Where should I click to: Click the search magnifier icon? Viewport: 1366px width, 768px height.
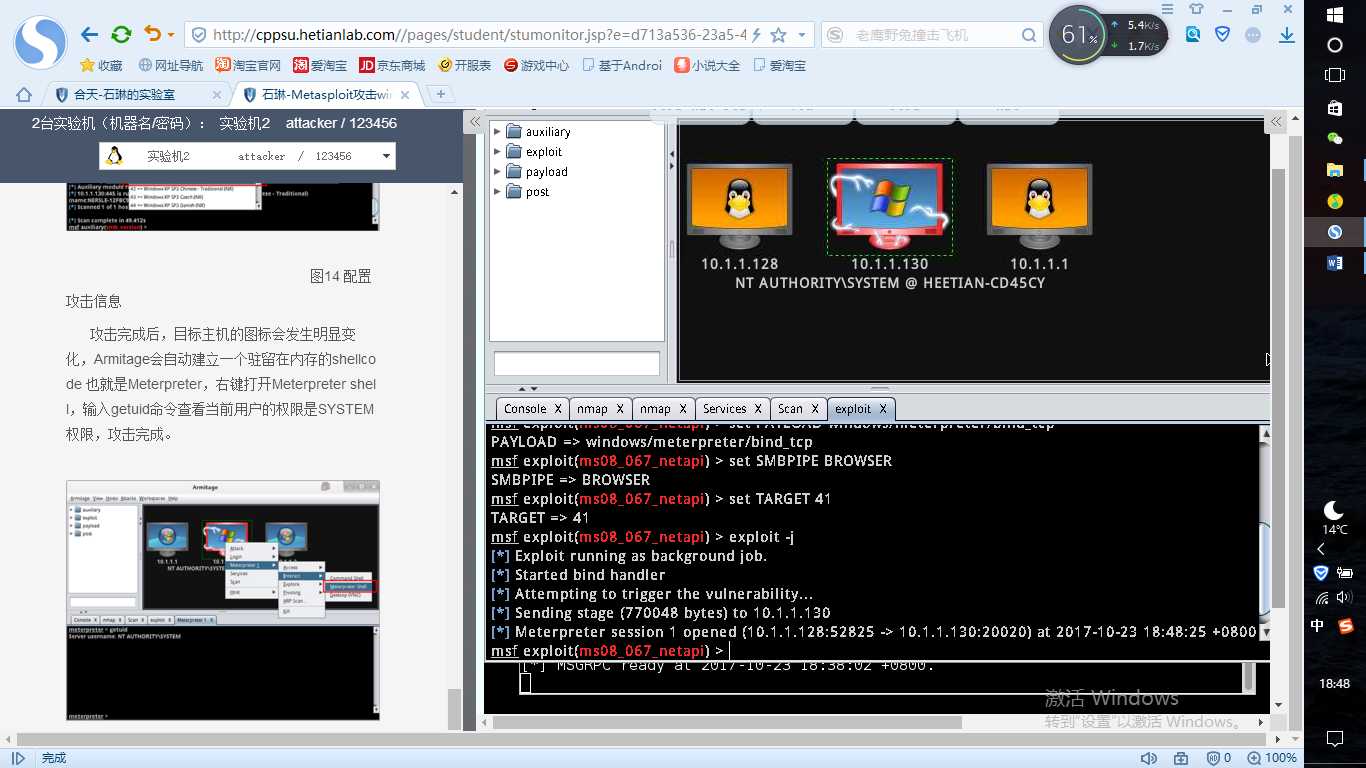tap(1029, 35)
